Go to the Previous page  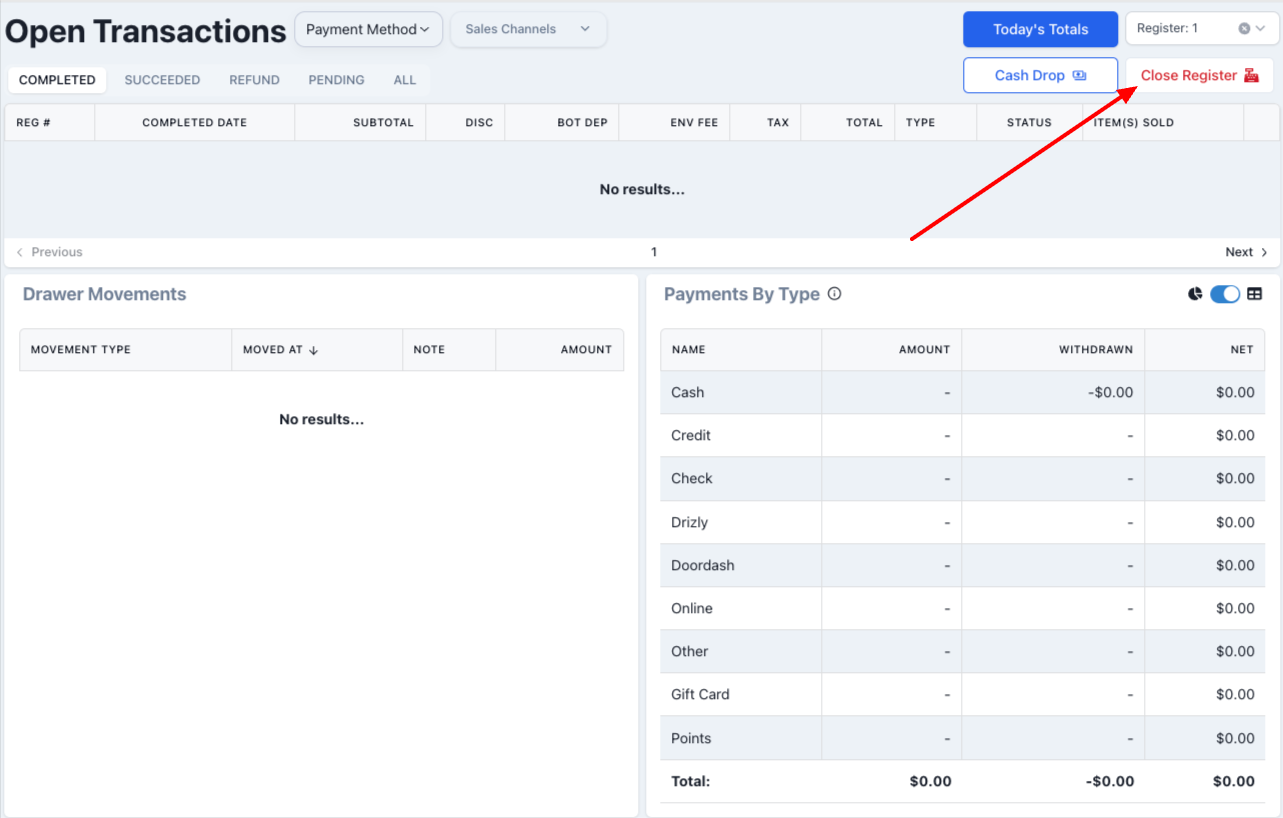pos(50,252)
